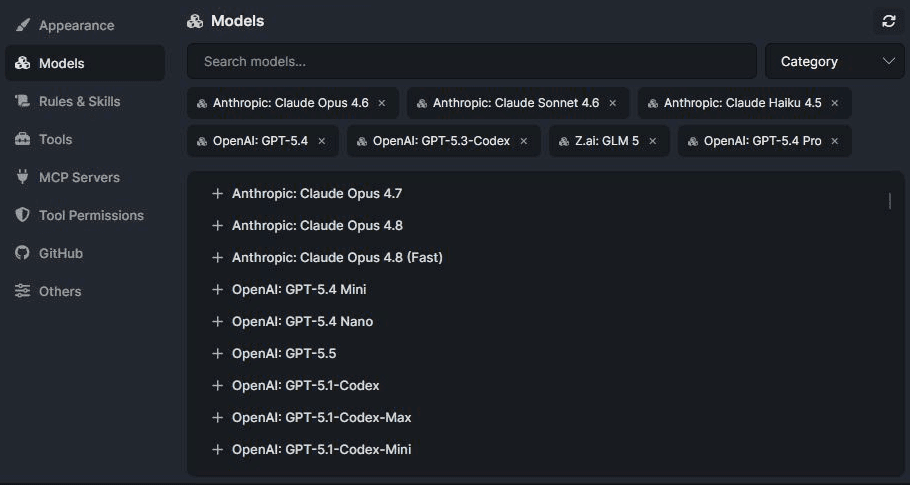Click the Claude Opus 4.8 model name
The height and width of the screenshot is (485, 910).
[x=317, y=225]
